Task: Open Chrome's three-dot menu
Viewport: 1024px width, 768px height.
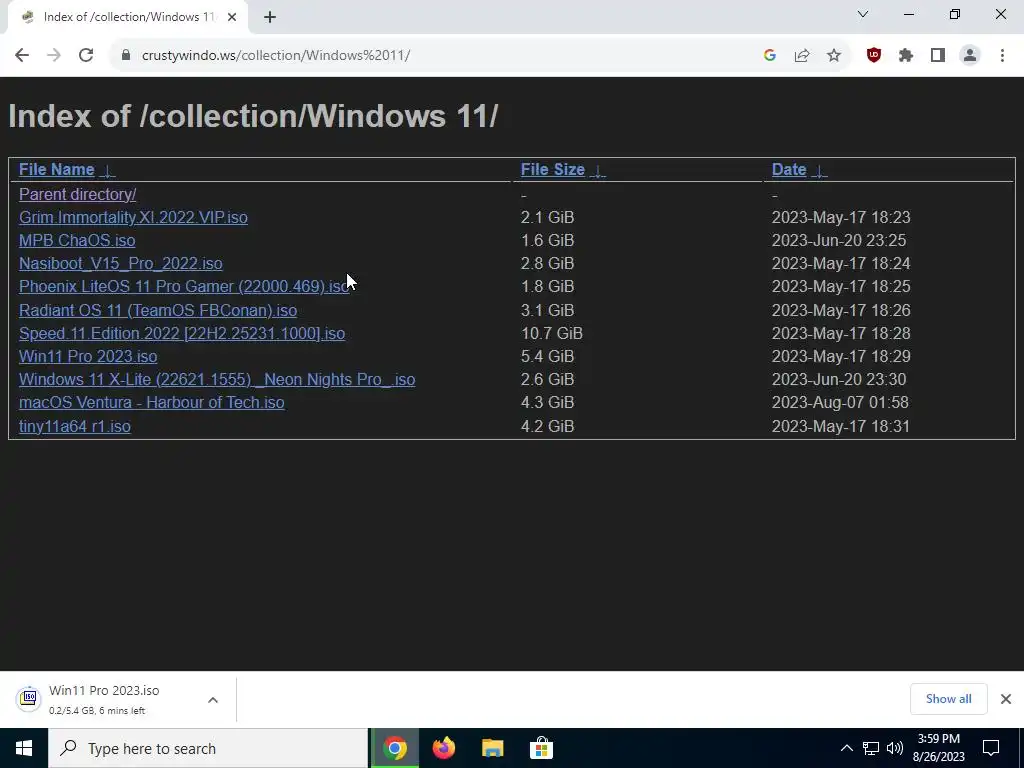Action: [x=1002, y=56]
